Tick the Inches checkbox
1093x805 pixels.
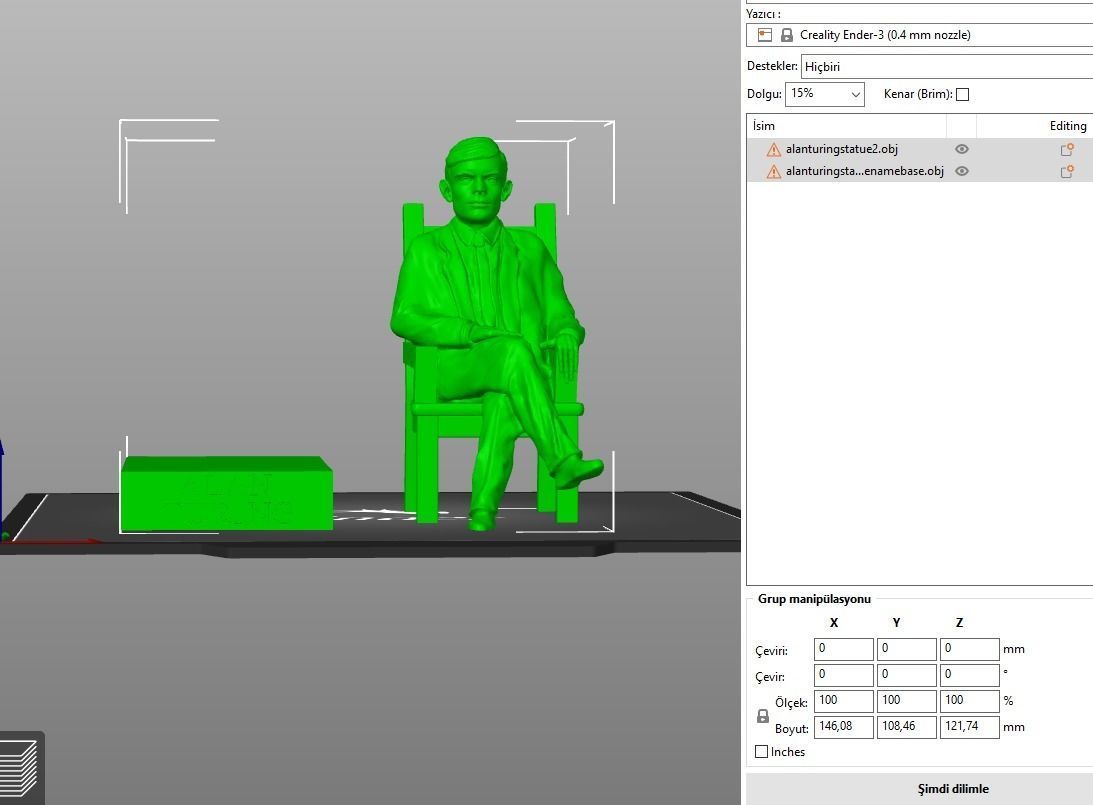coord(762,752)
